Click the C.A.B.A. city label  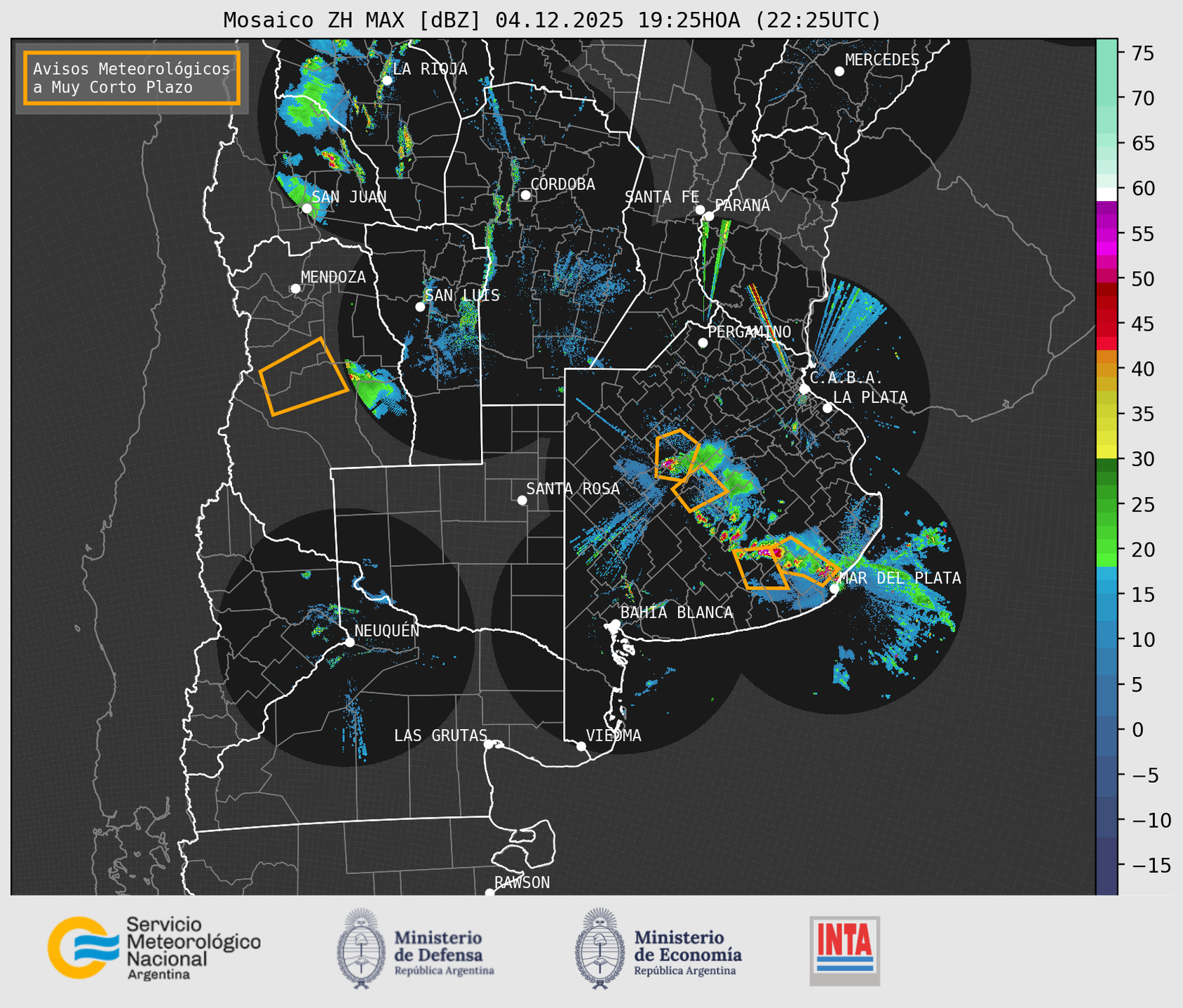pyautogui.click(x=846, y=379)
